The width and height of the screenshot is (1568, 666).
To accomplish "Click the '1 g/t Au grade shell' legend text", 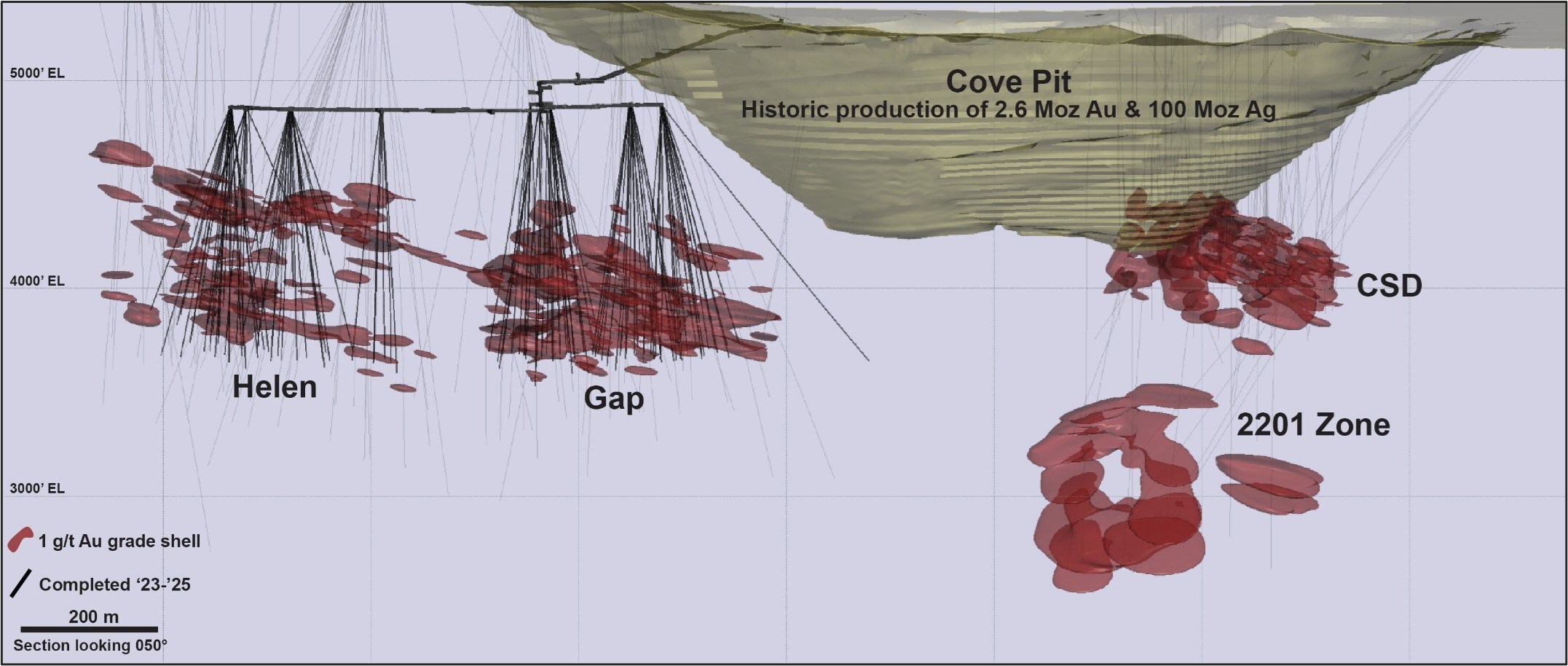I will pyautogui.click(x=119, y=541).
